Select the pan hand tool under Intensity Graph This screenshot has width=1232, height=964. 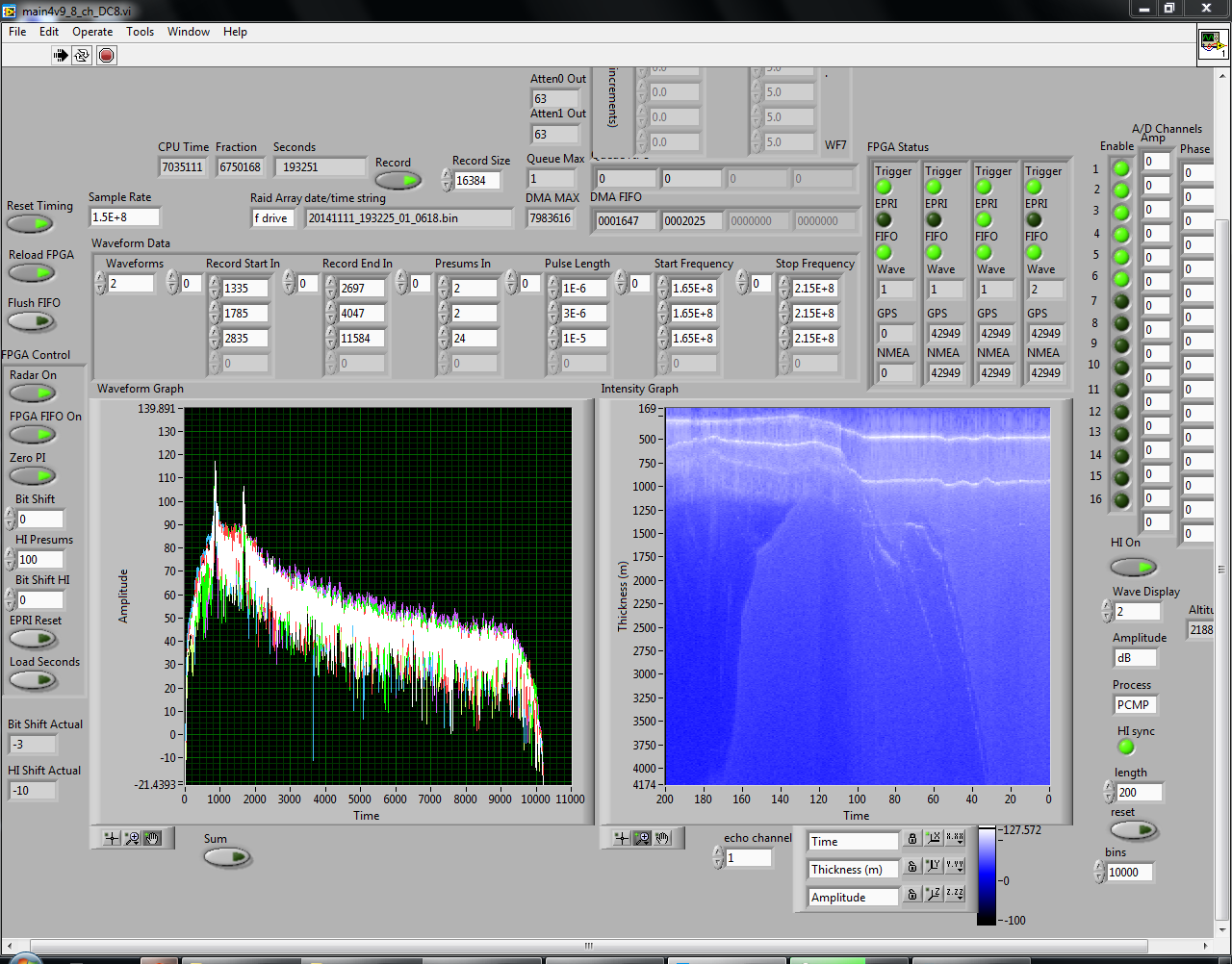[663, 838]
